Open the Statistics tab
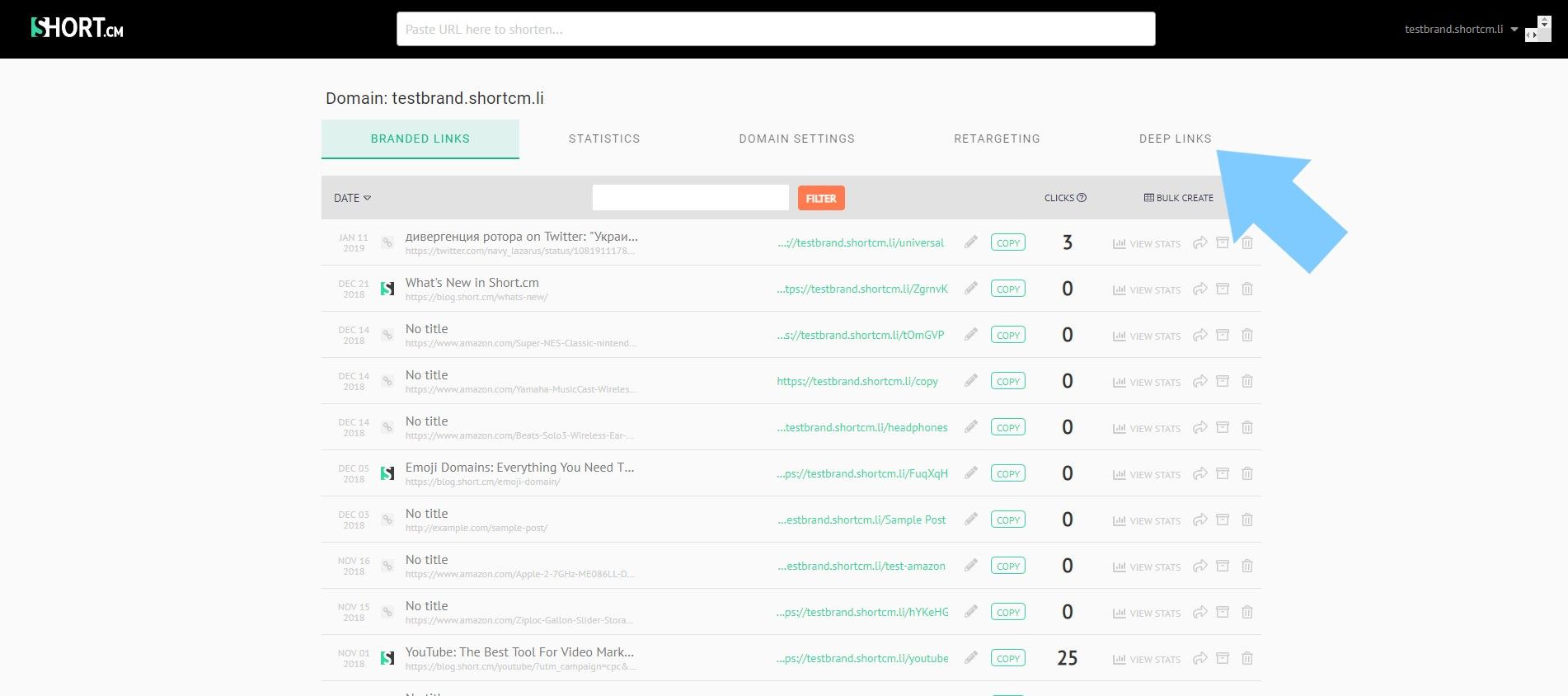The image size is (1568, 696). [604, 139]
